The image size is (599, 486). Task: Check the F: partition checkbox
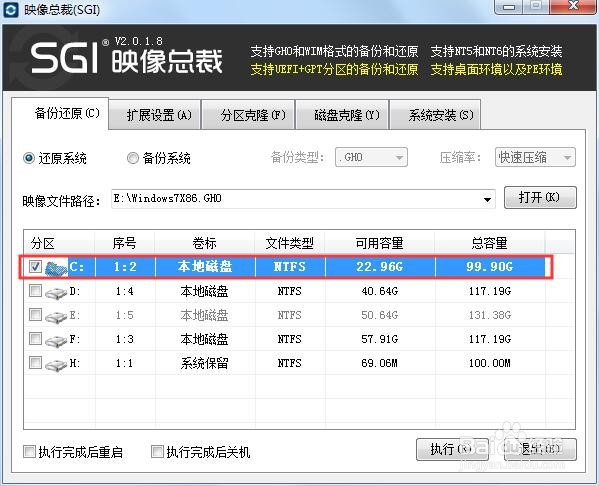pos(35,339)
